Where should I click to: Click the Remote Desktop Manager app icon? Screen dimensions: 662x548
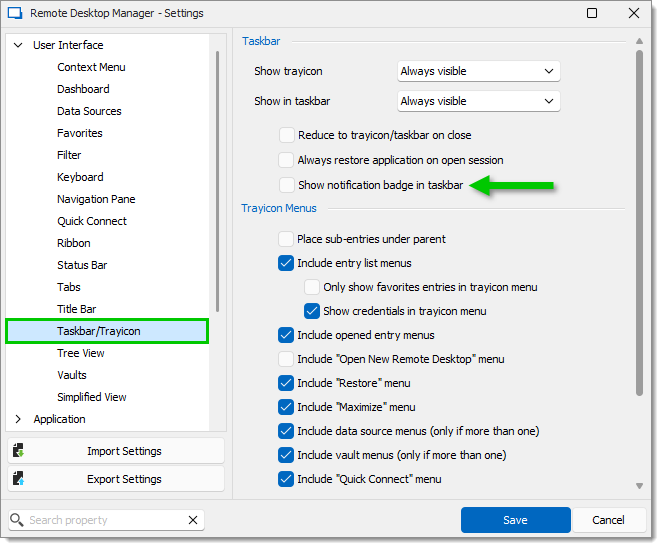[15, 13]
